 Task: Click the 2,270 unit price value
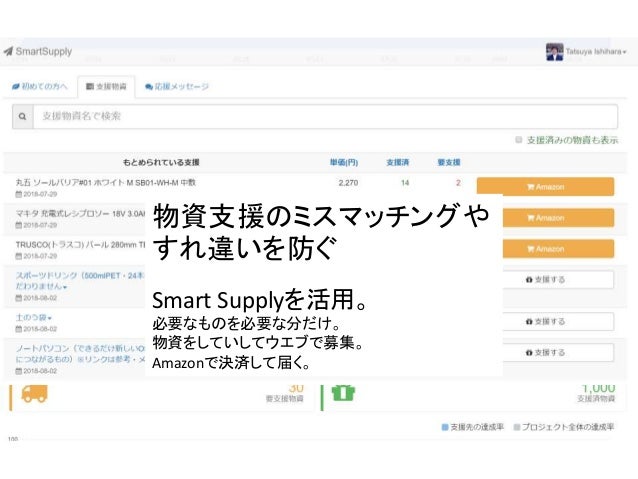(348, 183)
